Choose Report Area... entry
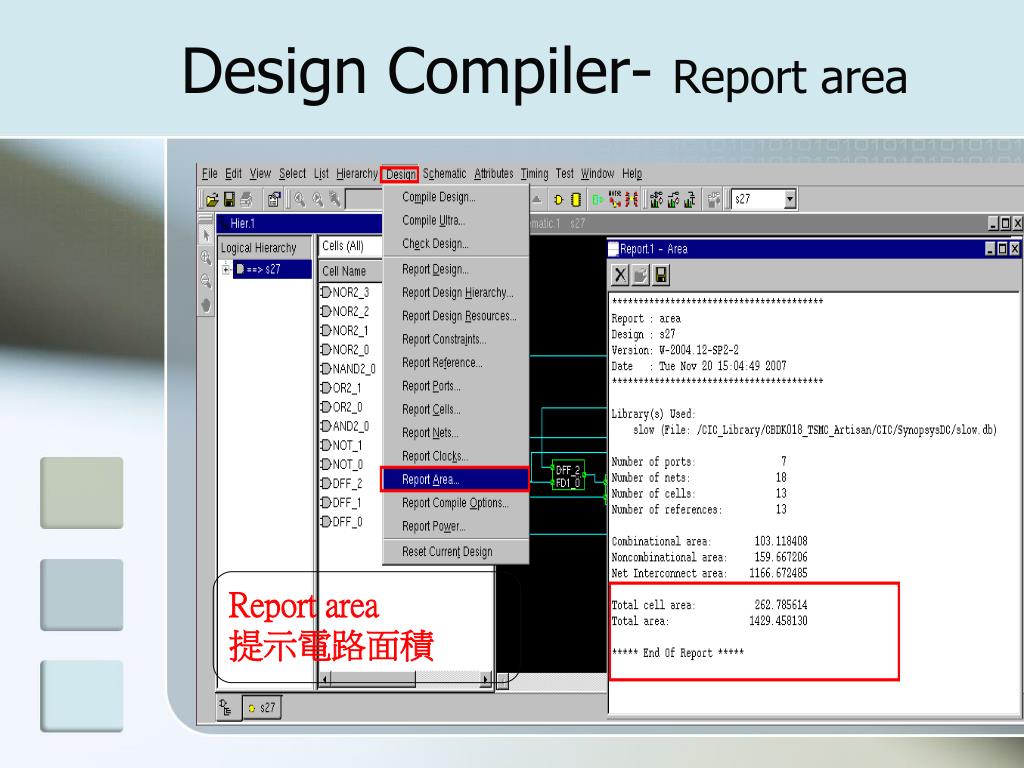Viewport: 1024px width, 768px height. pyautogui.click(x=456, y=479)
